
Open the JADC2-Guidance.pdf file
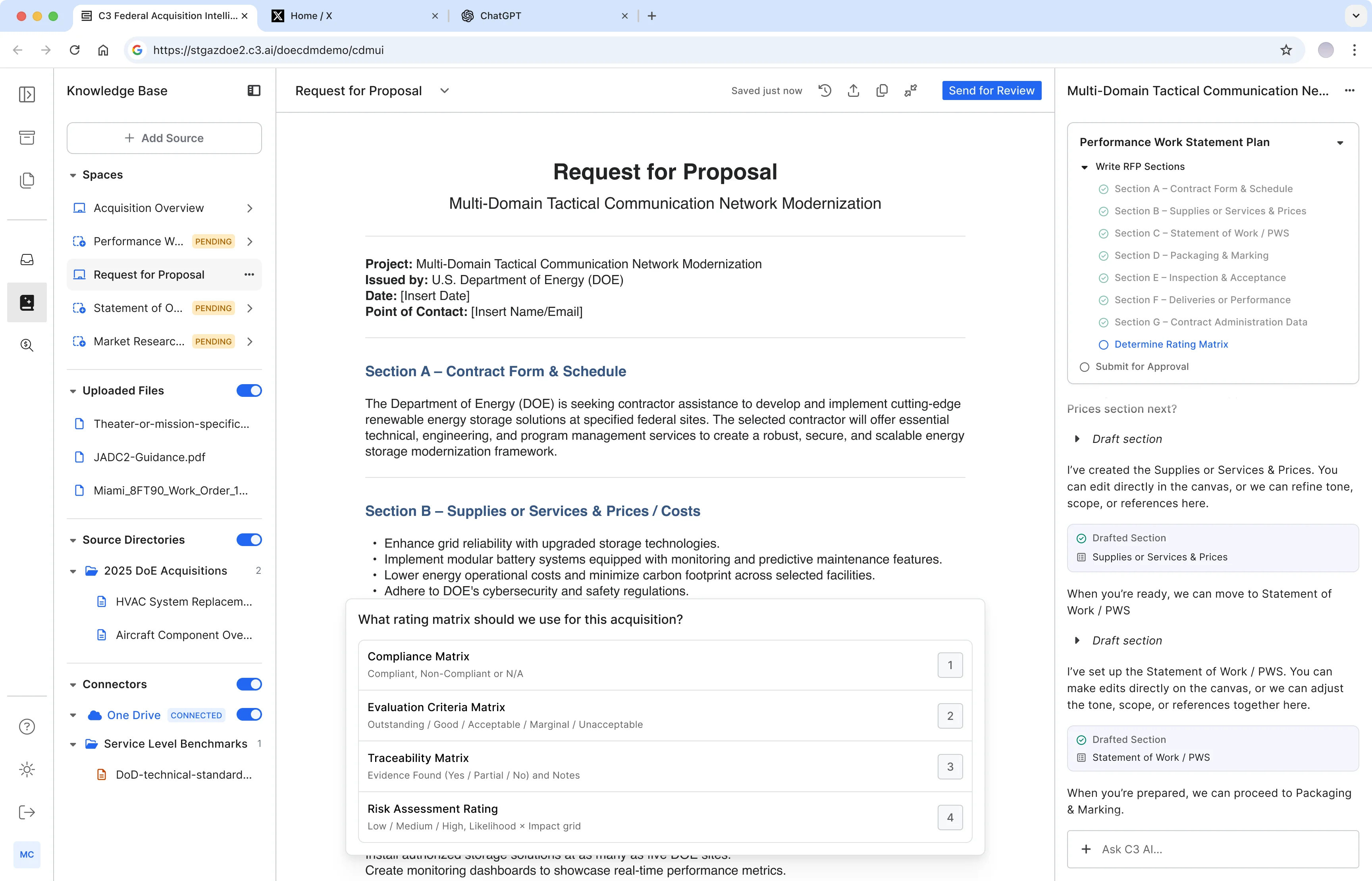coord(149,457)
